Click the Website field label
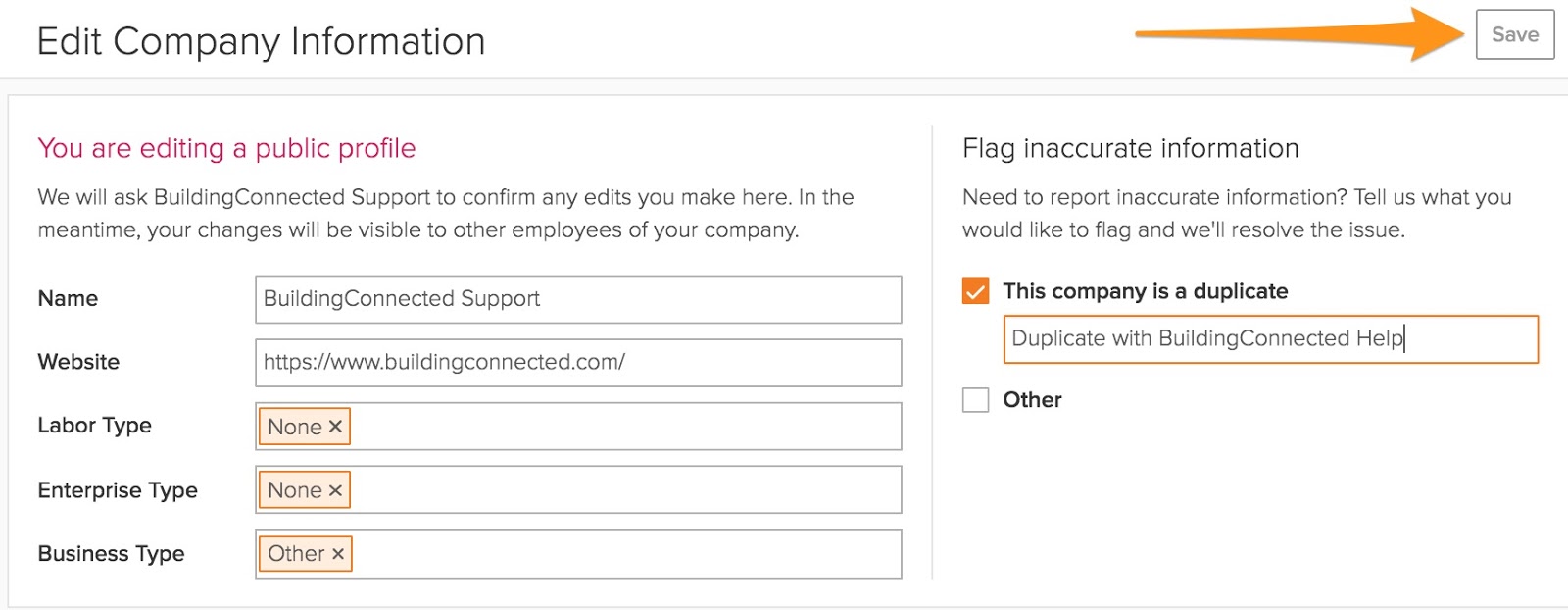Viewport: 1568px width, 610px height. [78, 363]
